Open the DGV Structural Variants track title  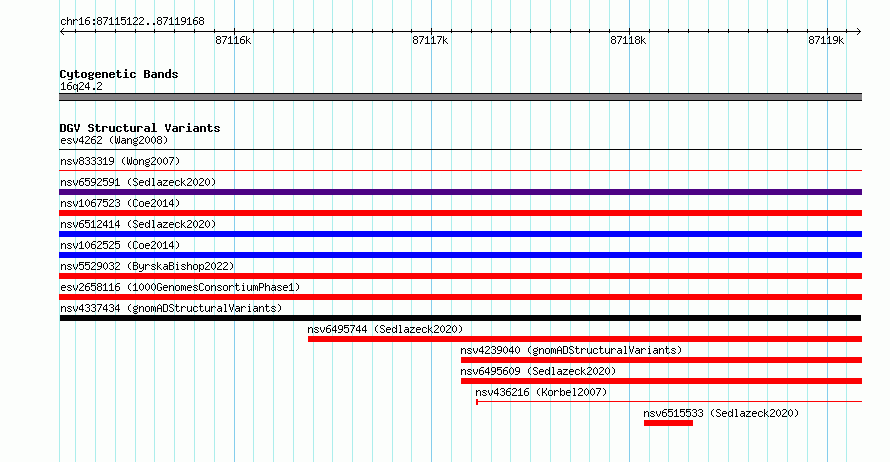click(x=140, y=128)
